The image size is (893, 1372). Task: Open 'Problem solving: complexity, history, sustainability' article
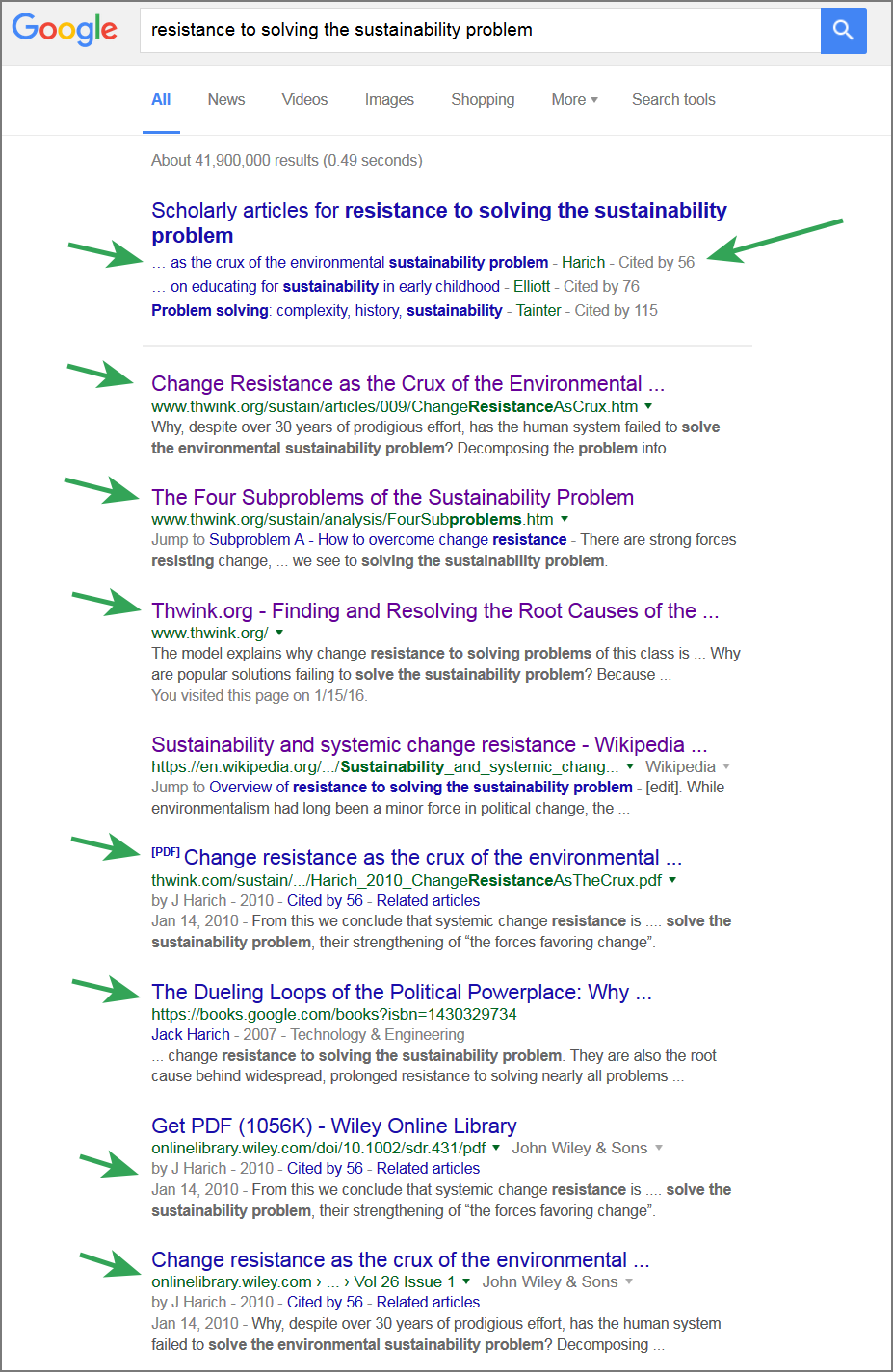(x=327, y=310)
